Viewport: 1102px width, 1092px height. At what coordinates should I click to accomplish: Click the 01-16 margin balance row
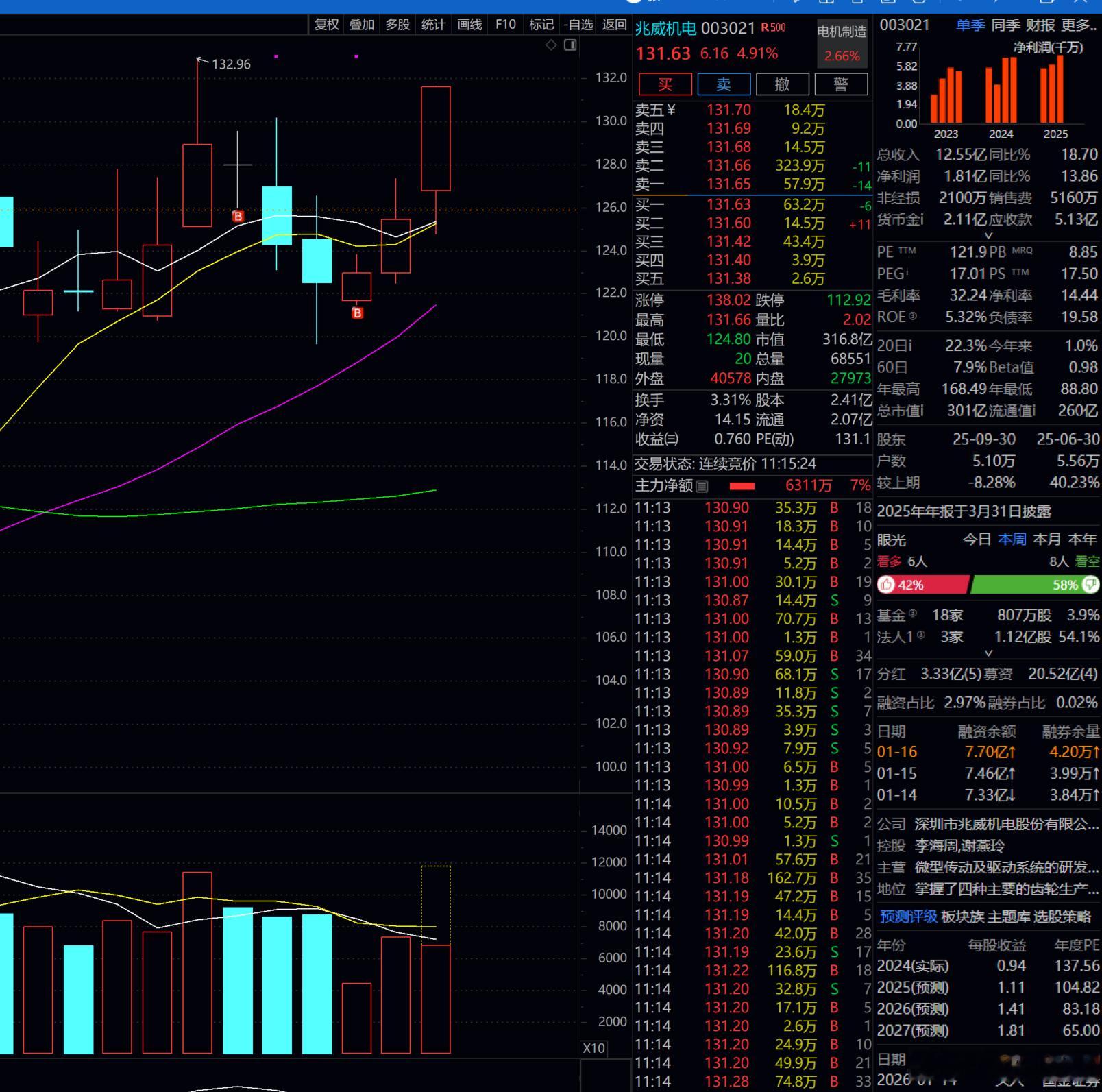click(988, 752)
